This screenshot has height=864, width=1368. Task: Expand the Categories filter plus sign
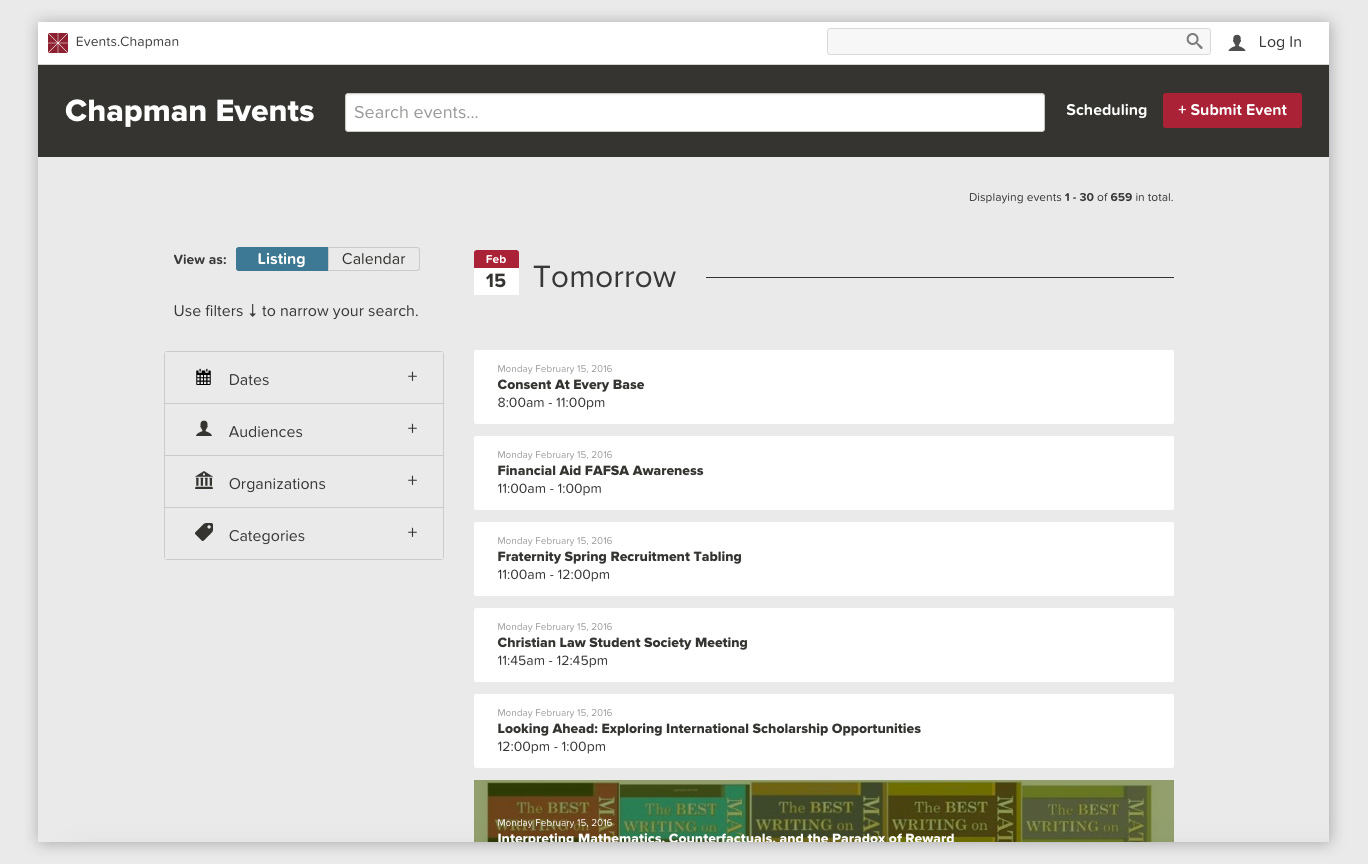pos(412,533)
